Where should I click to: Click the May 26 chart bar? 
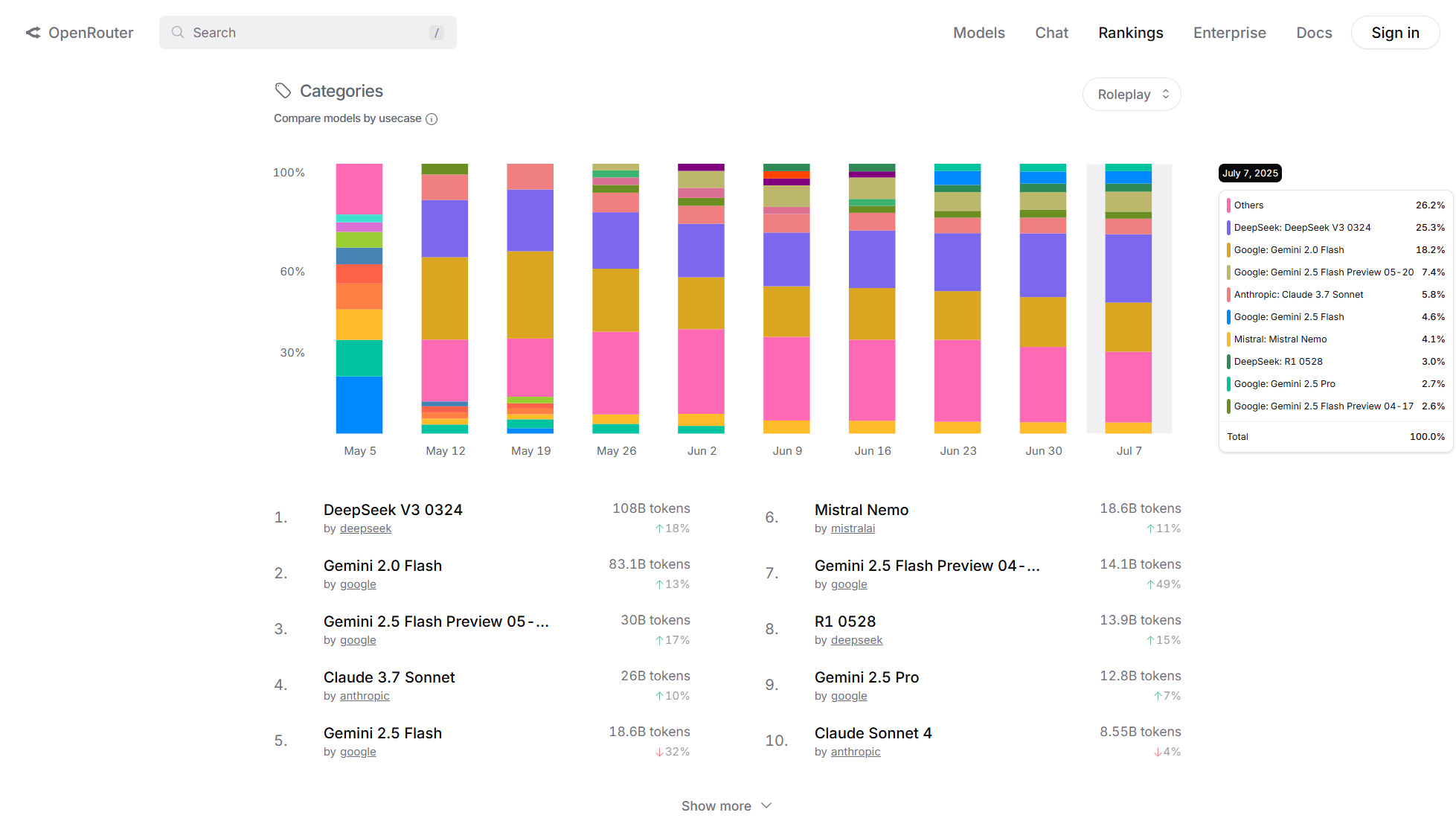[x=615, y=298]
